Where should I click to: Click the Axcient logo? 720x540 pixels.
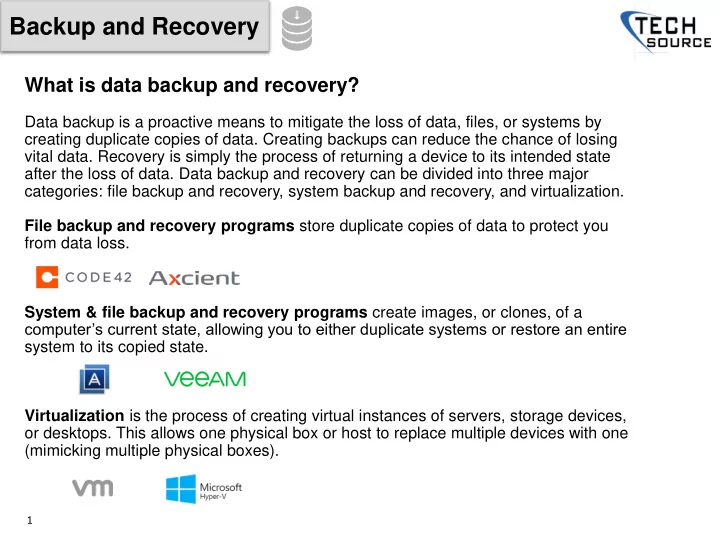[x=194, y=278]
